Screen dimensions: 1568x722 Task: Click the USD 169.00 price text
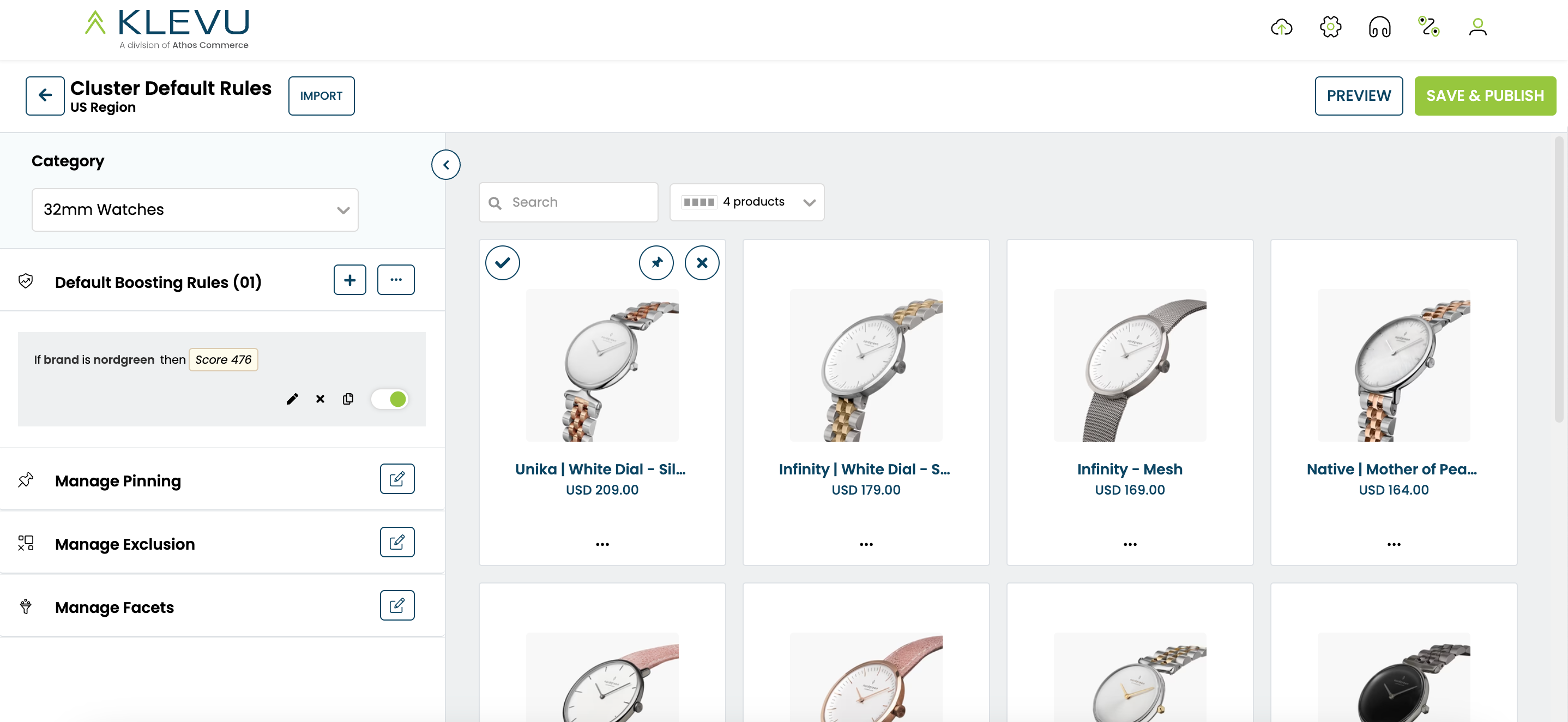point(1130,490)
